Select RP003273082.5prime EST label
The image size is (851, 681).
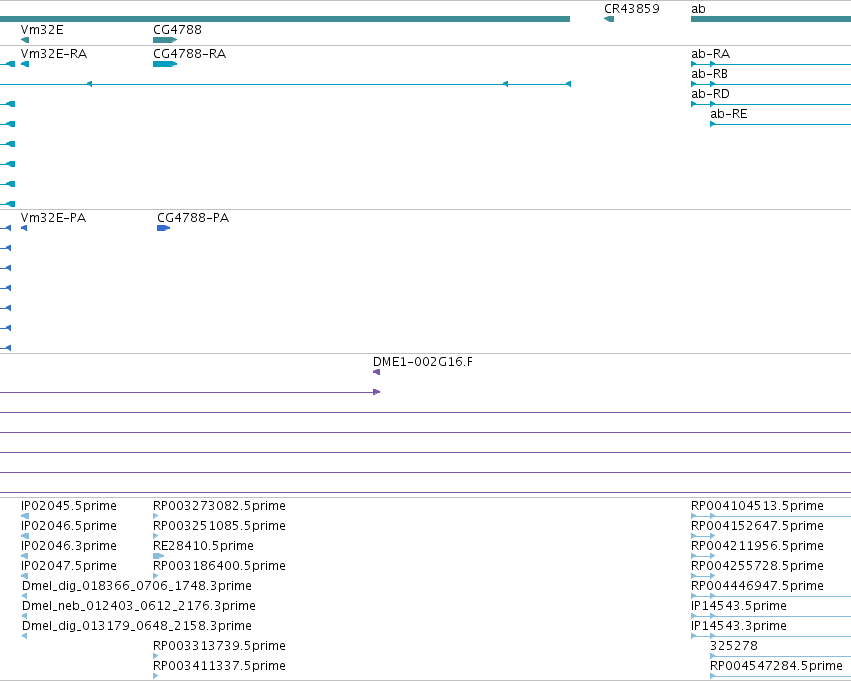click(219, 506)
